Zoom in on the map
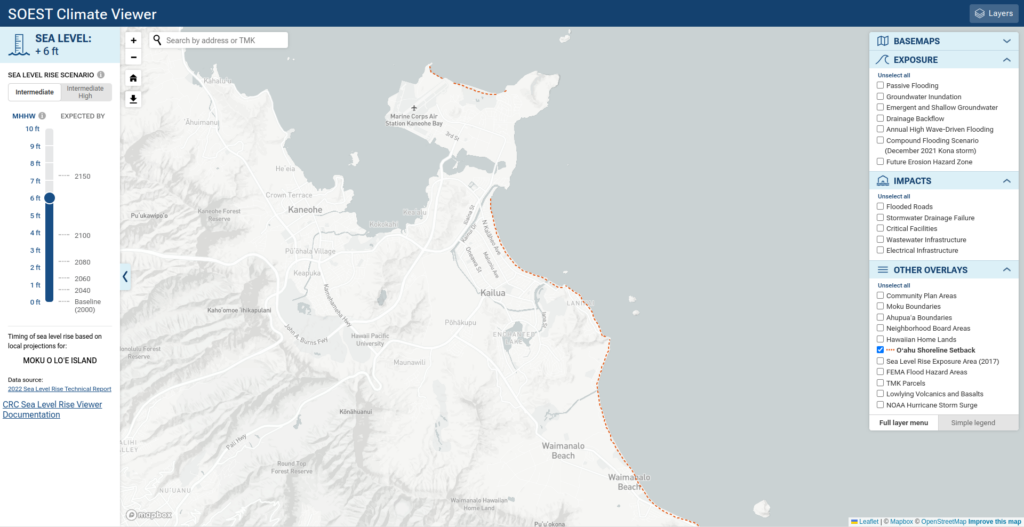The image size is (1024, 527). point(133,40)
